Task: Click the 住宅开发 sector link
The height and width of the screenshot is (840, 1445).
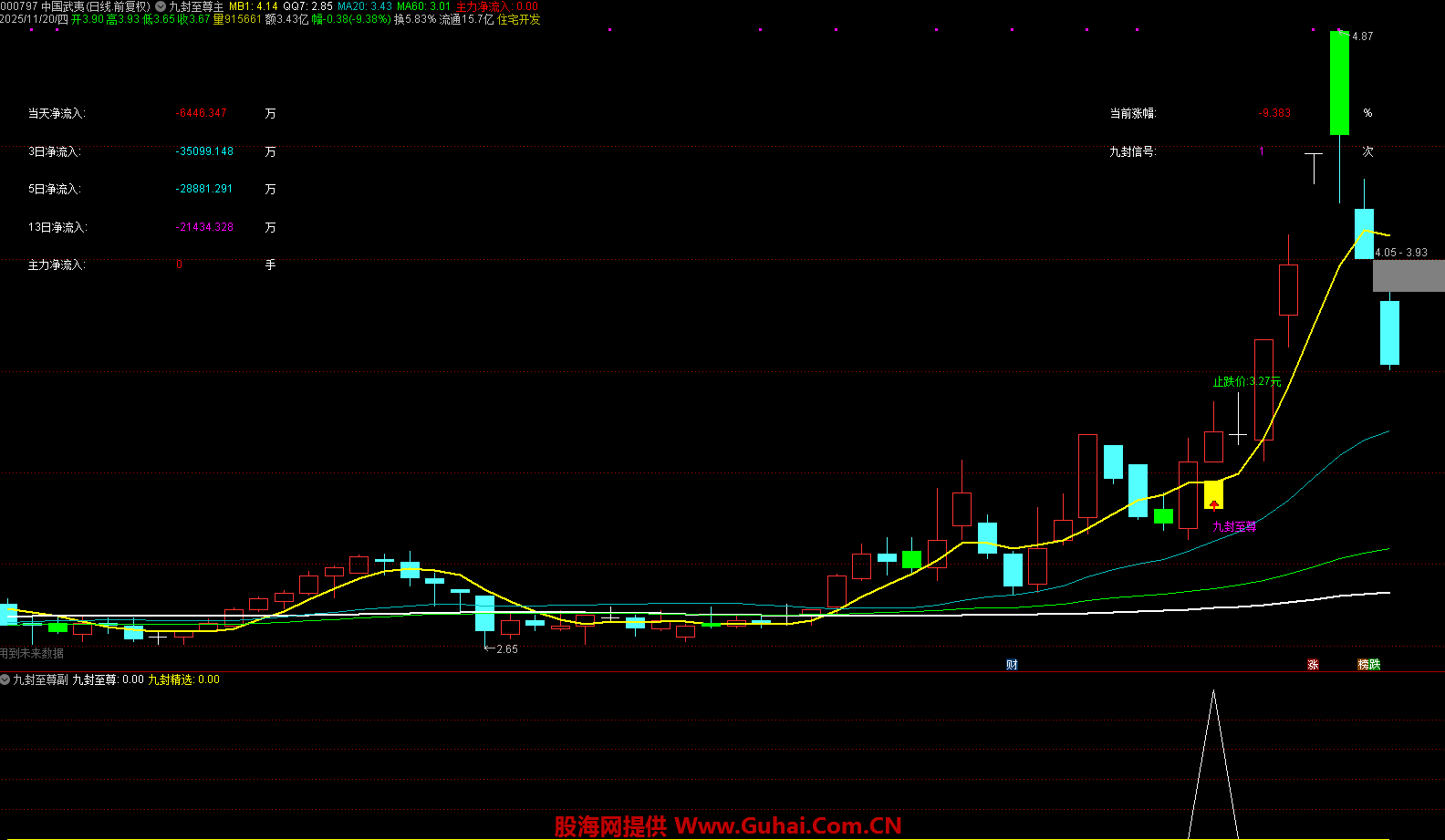Action: (x=518, y=19)
